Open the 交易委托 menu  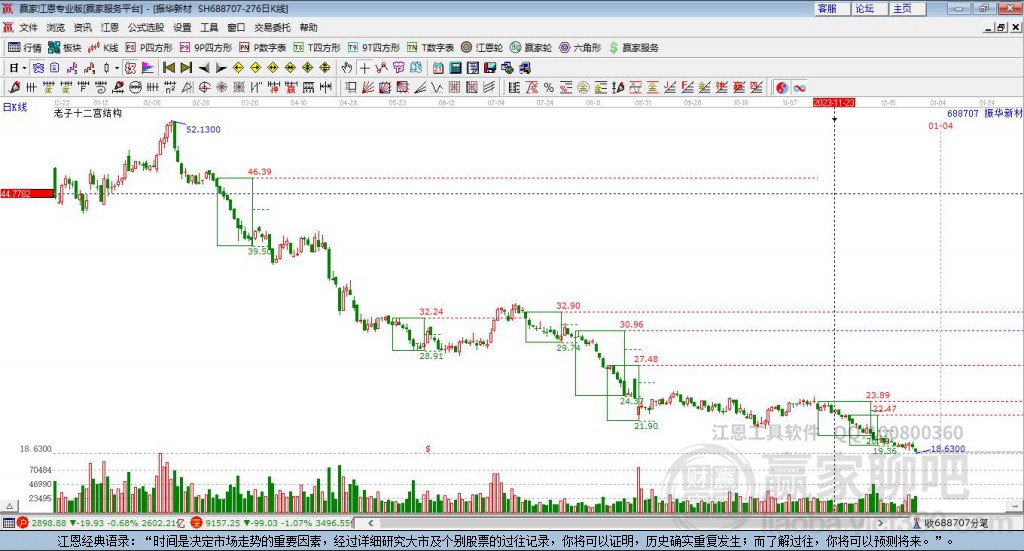(272, 27)
